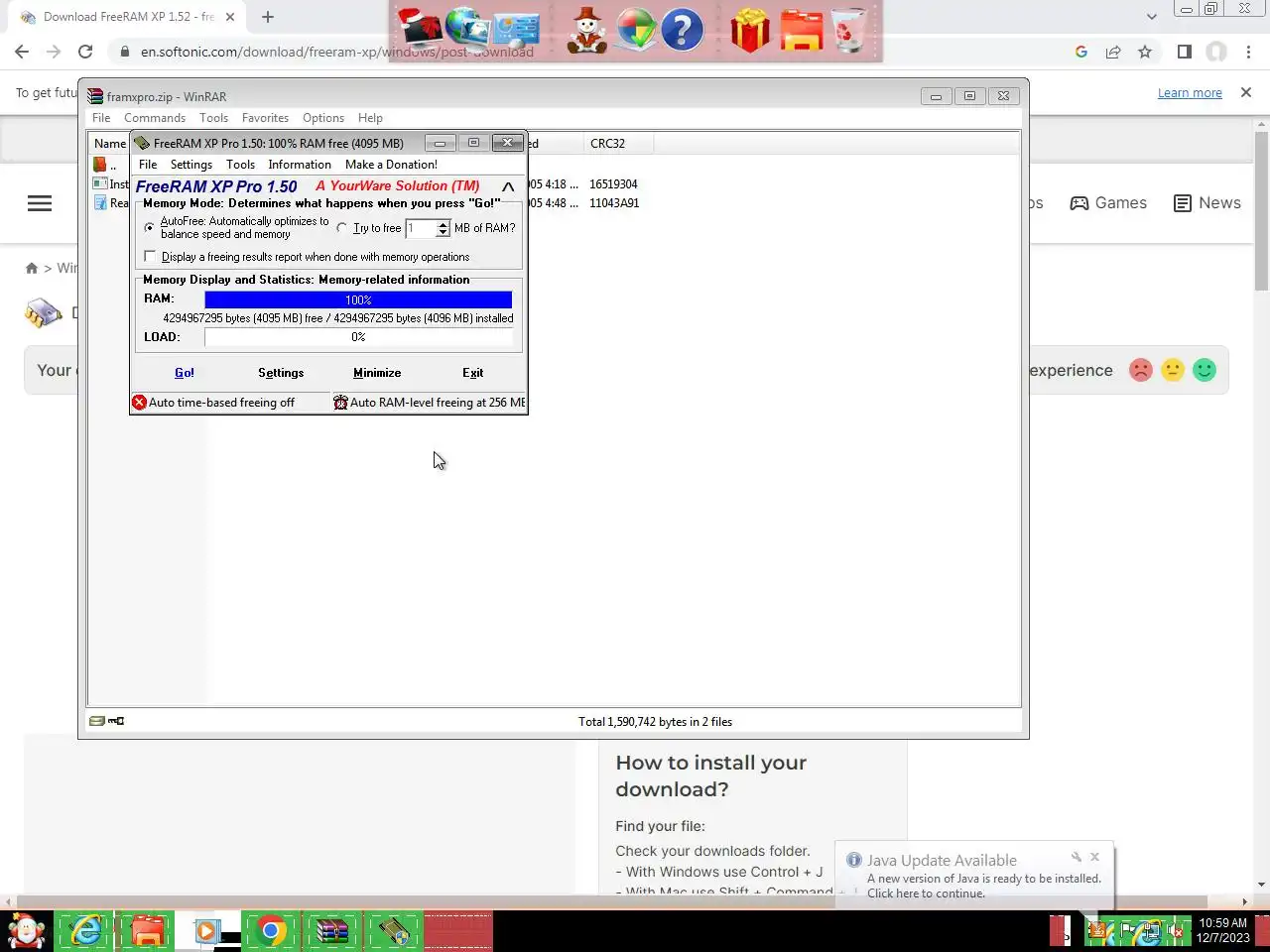Open the FreeRAM Tools menu
The height and width of the screenshot is (952, 1270).
[x=240, y=165]
